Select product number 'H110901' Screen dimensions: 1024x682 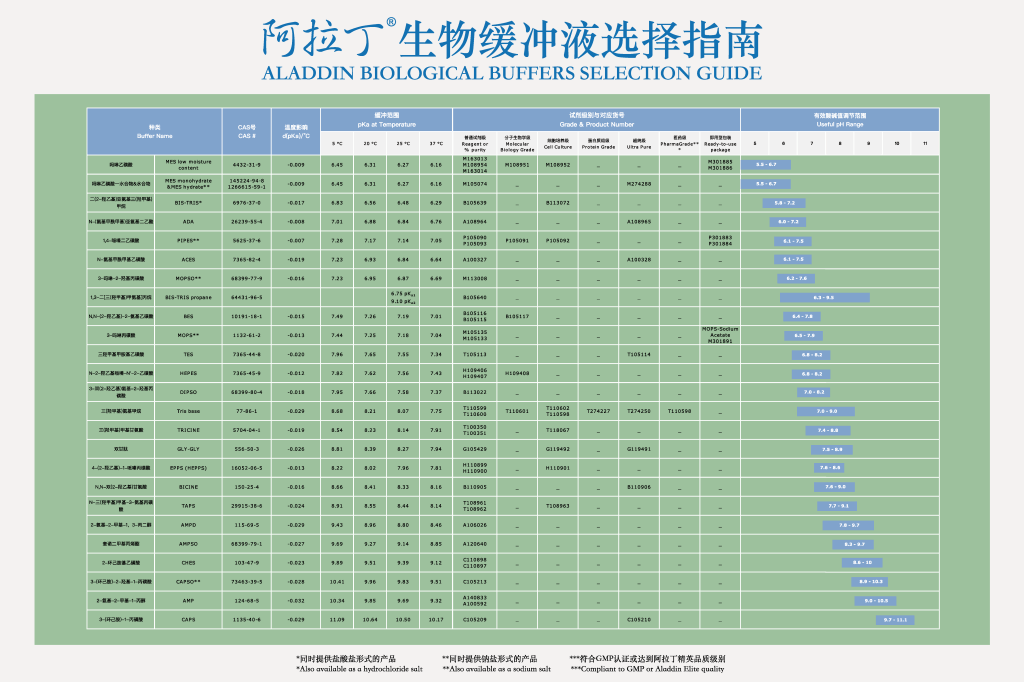point(558,468)
